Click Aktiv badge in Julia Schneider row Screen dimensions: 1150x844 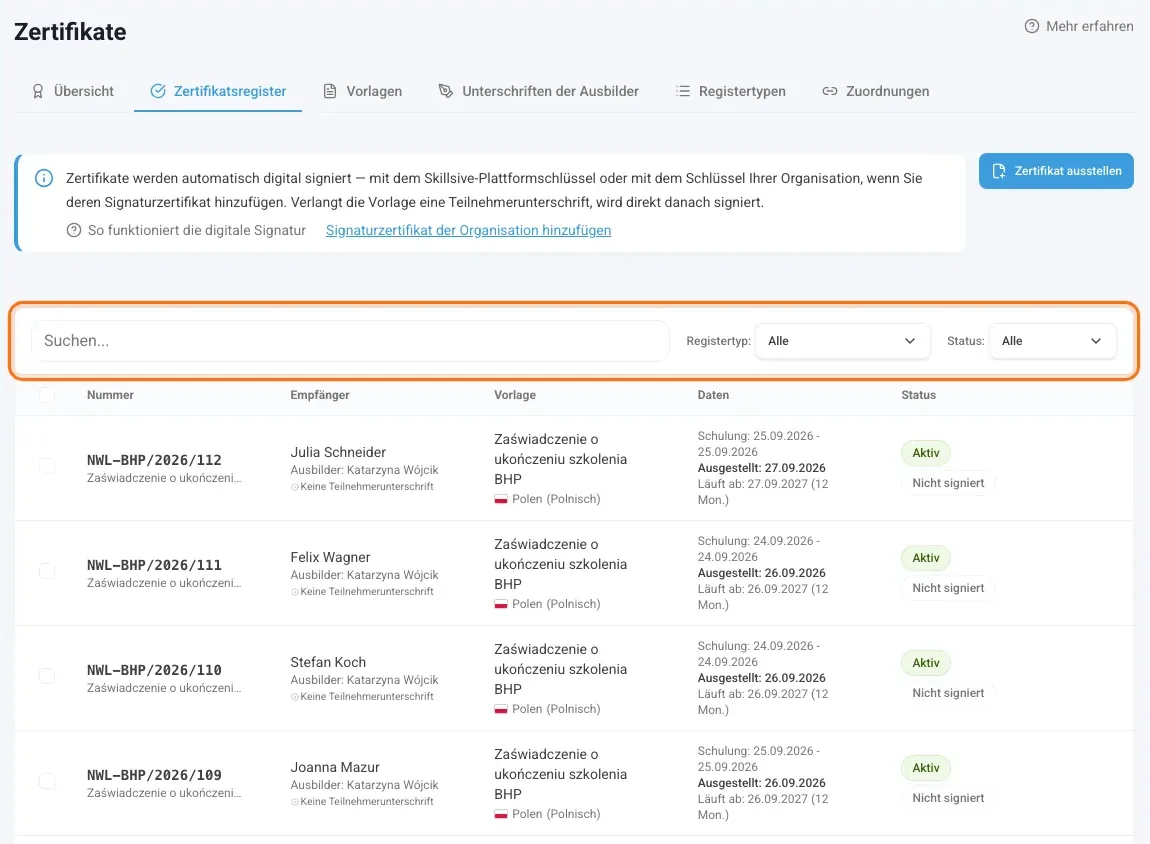coord(926,453)
